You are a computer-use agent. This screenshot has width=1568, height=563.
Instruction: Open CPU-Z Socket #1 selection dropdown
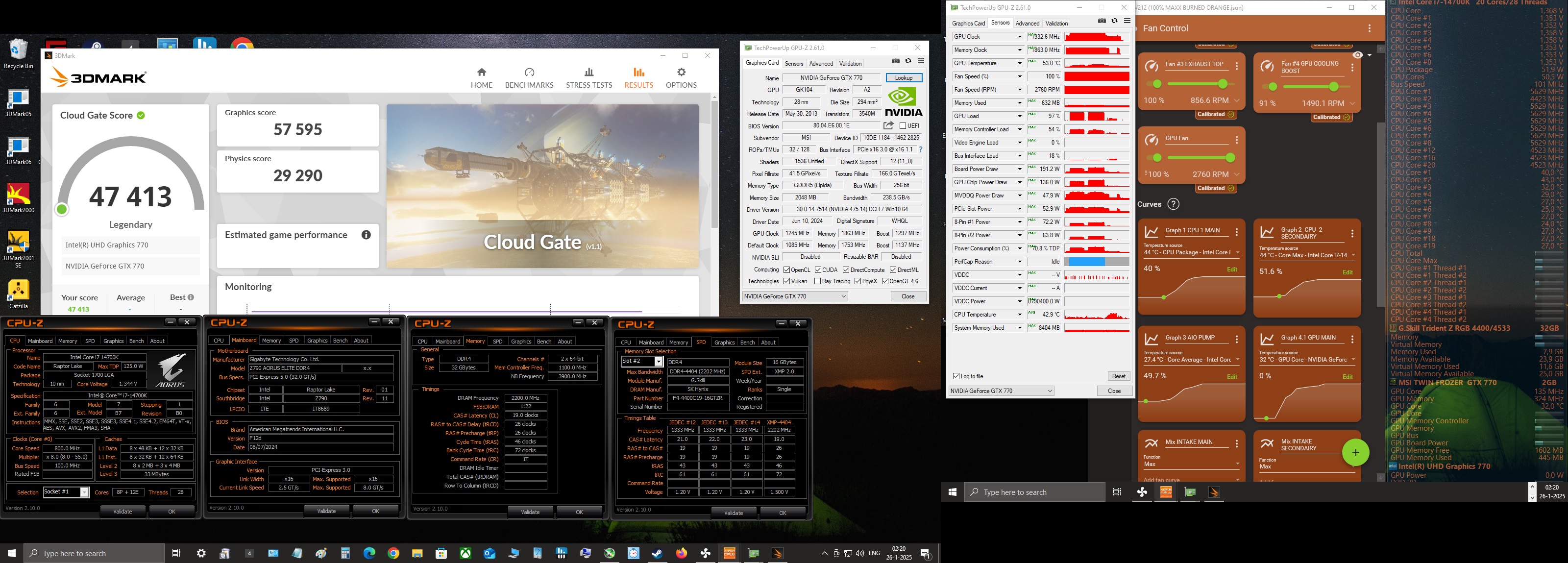click(66, 492)
